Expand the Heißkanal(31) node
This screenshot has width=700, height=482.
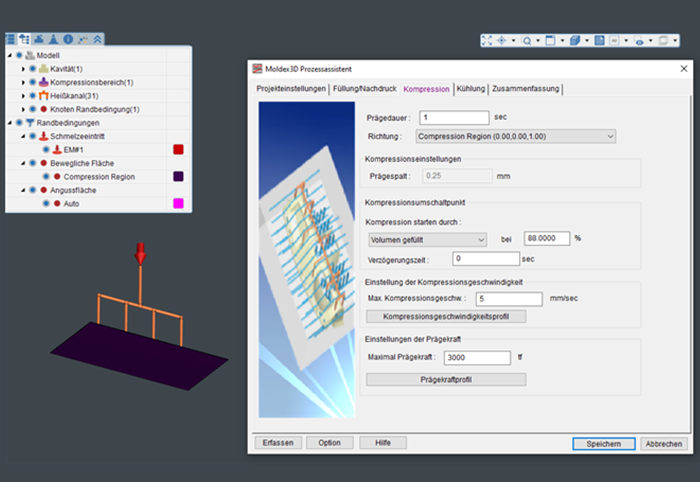click(x=23, y=96)
